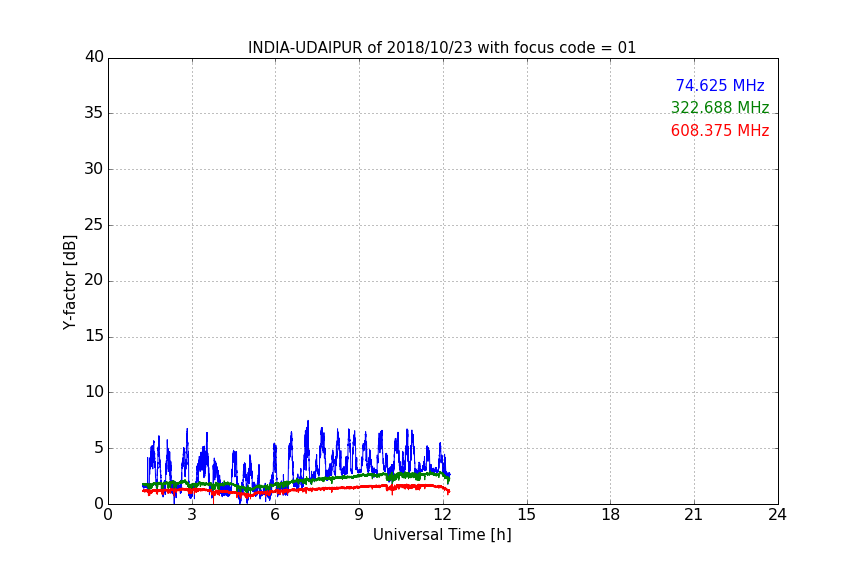Click the x-axis tick label 6

[x=276, y=515]
